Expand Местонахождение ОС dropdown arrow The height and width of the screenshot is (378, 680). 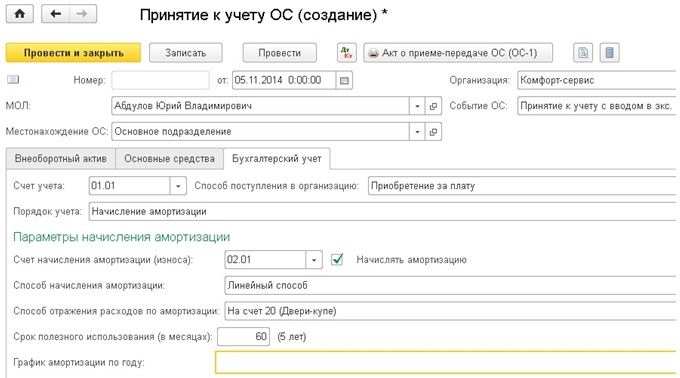pyautogui.click(x=417, y=132)
